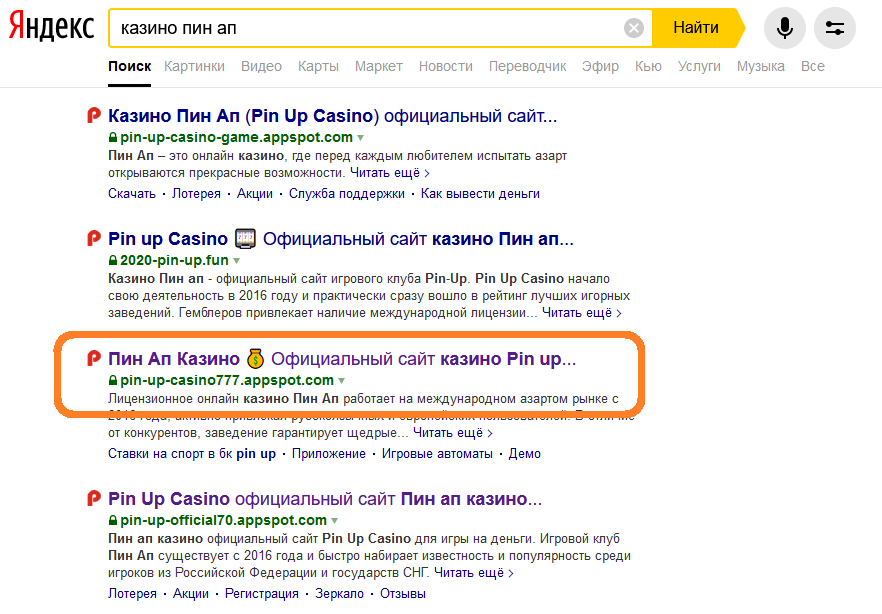Open Лотерея sitelink under official70 result

[x=132, y=594]
